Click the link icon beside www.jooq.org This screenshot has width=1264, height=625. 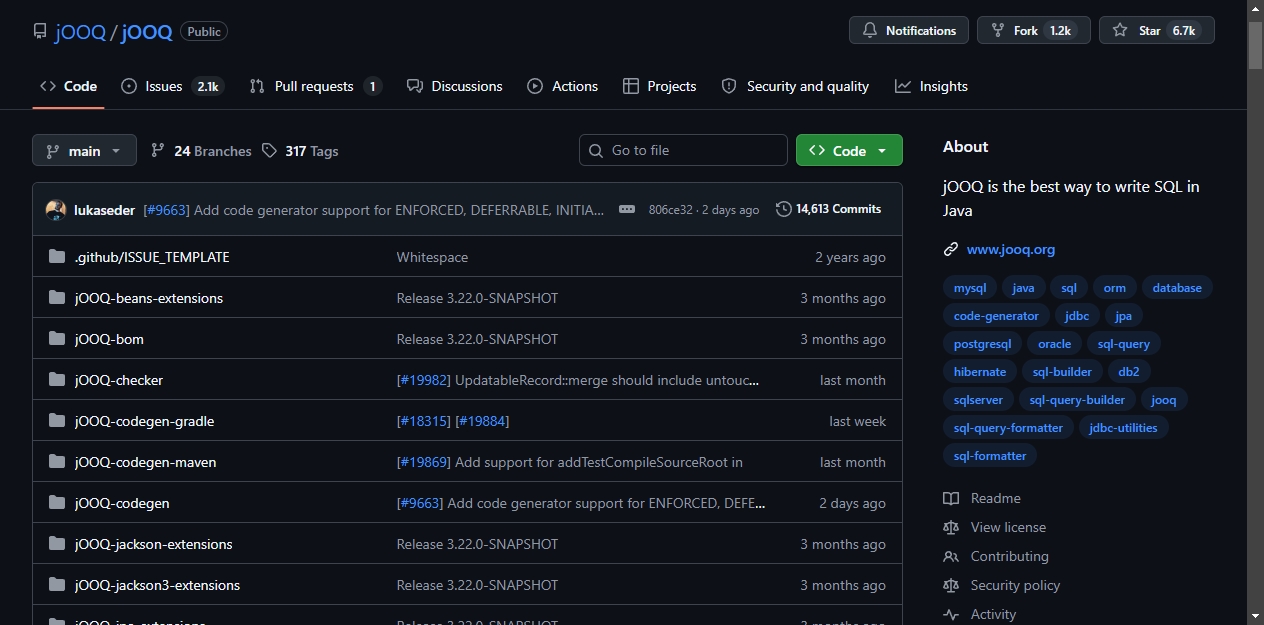(x=951, y=249)
